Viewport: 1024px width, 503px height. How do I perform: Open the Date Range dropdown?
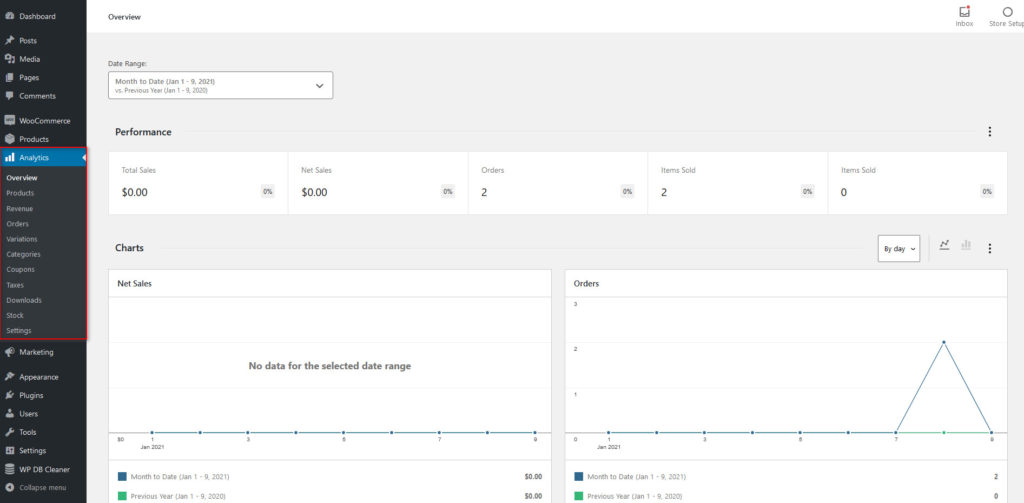tap(221, 86)
